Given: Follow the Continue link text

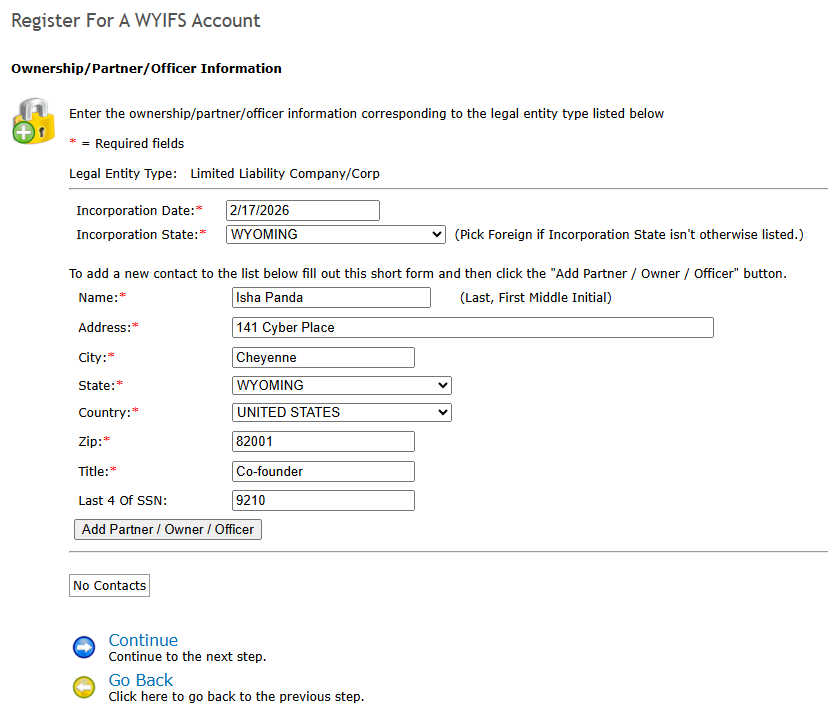Looking at the screenshot, I should [x=143, y=640].
